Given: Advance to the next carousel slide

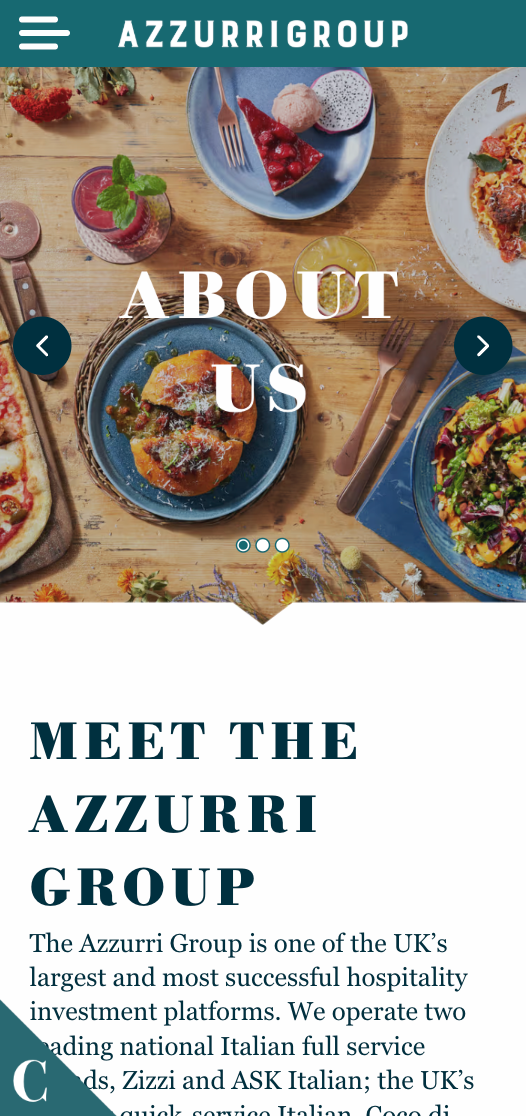Looking at the screenshot, I should click(483, 346).
